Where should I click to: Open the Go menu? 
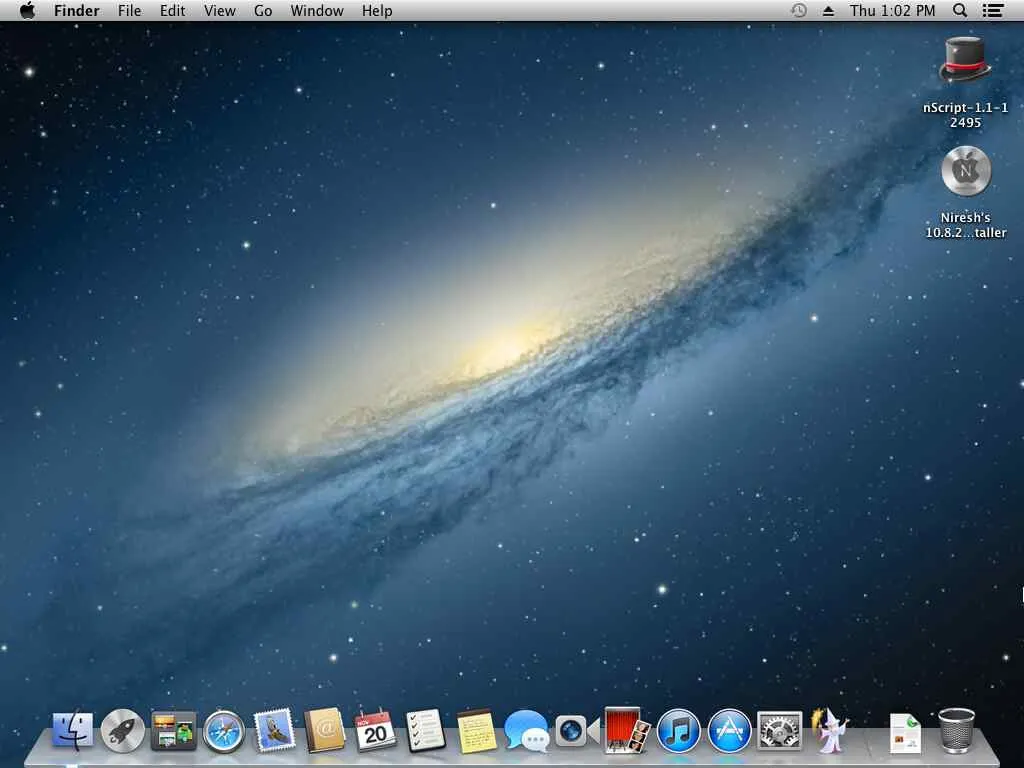tap(263, 10)
